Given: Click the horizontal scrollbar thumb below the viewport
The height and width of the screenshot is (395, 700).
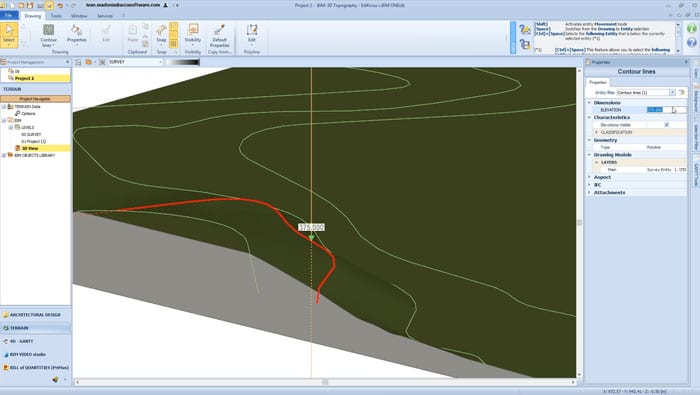Looking at the screenshot, I should point(325,382).
